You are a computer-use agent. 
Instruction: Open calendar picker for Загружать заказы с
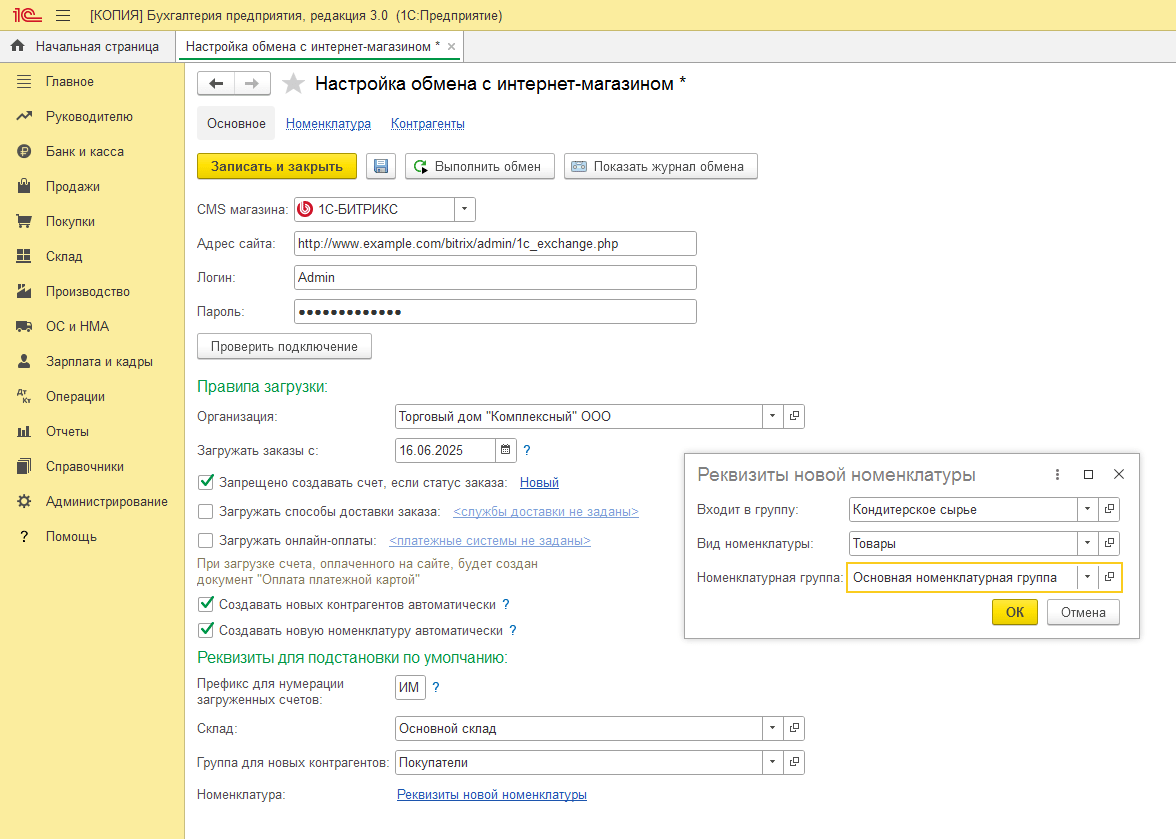point(506,450)
